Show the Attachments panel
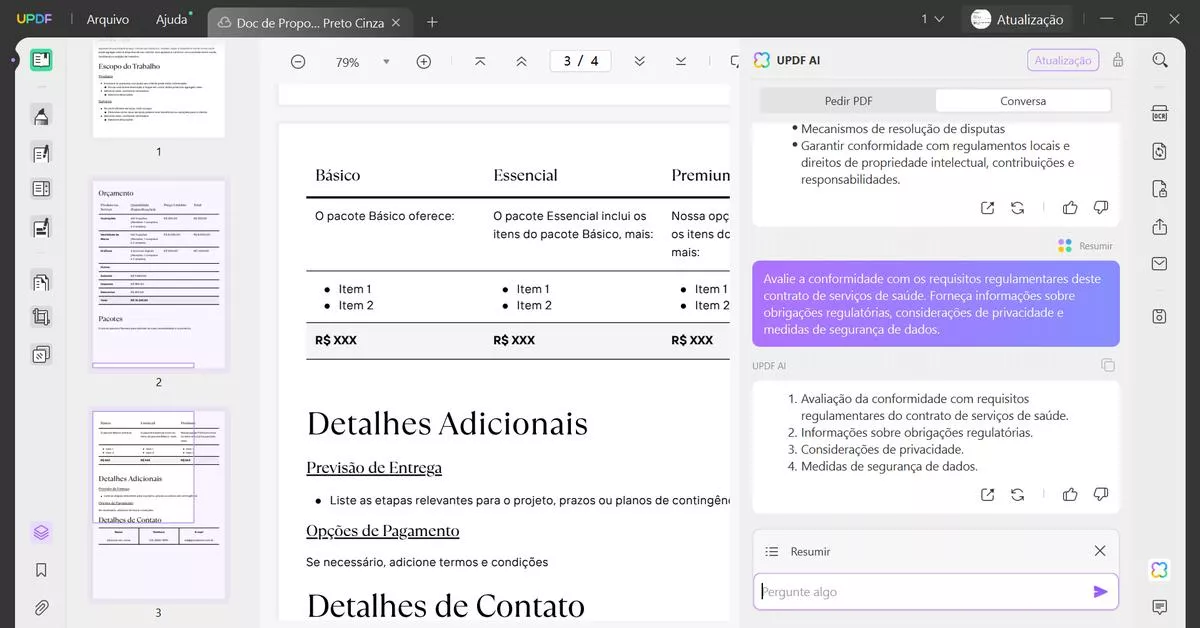 point(41,607)
